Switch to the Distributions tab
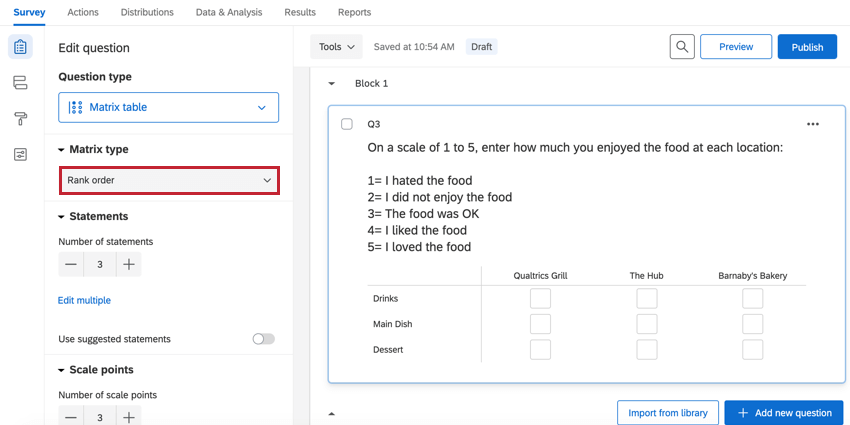 click(147, 12)
